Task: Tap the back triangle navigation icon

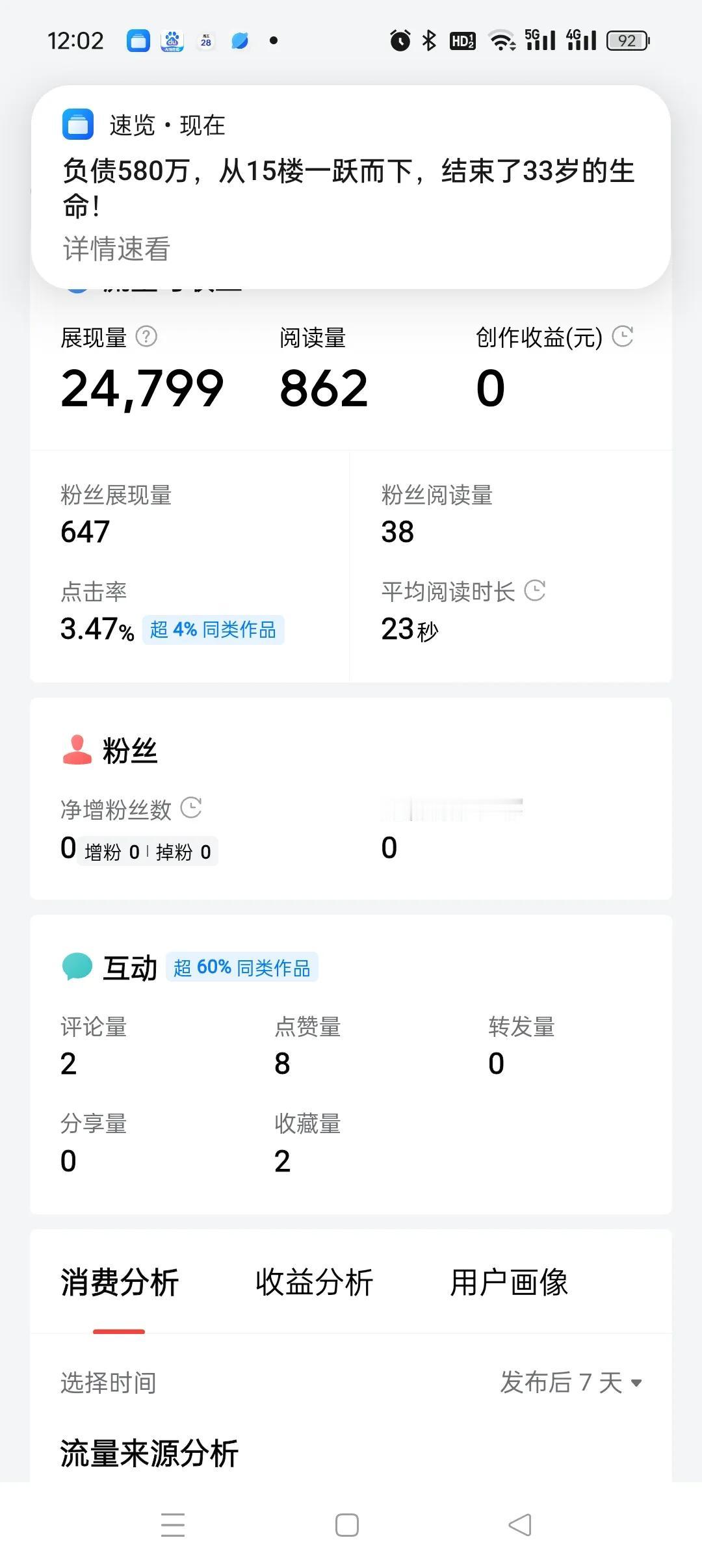Action: pos(520,1524)
